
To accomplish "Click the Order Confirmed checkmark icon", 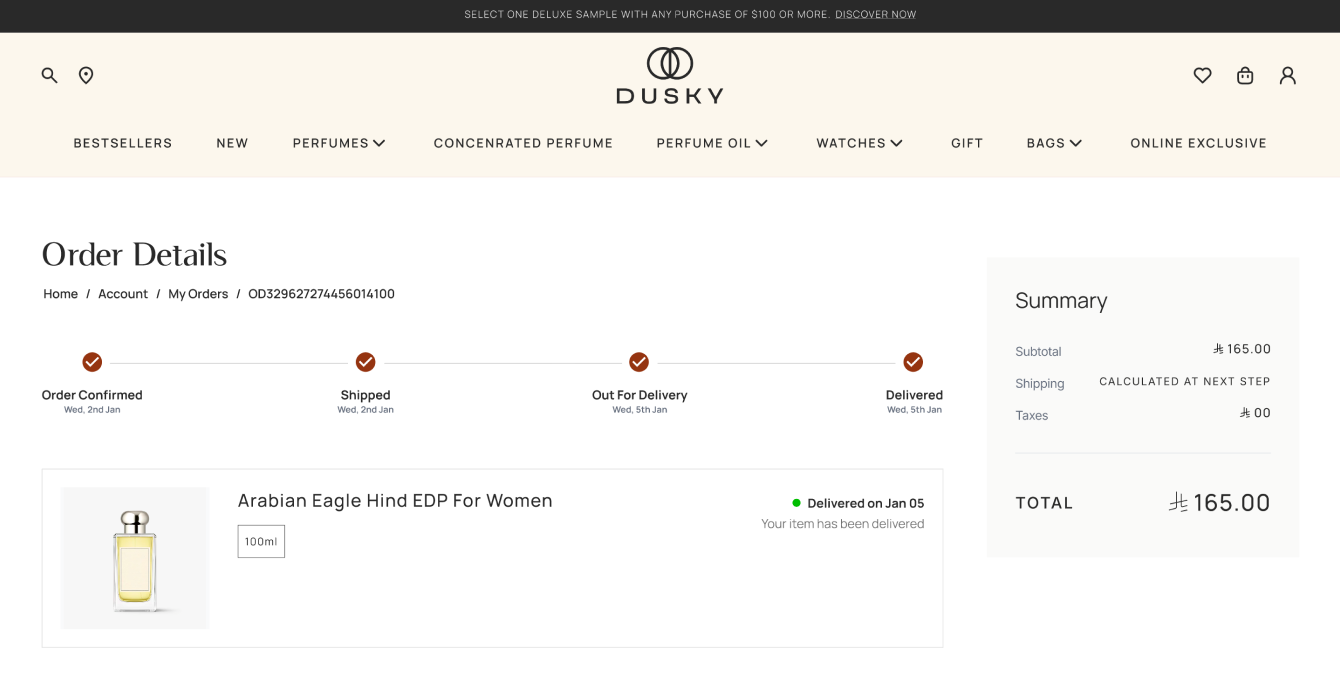I will click(92, 362).
